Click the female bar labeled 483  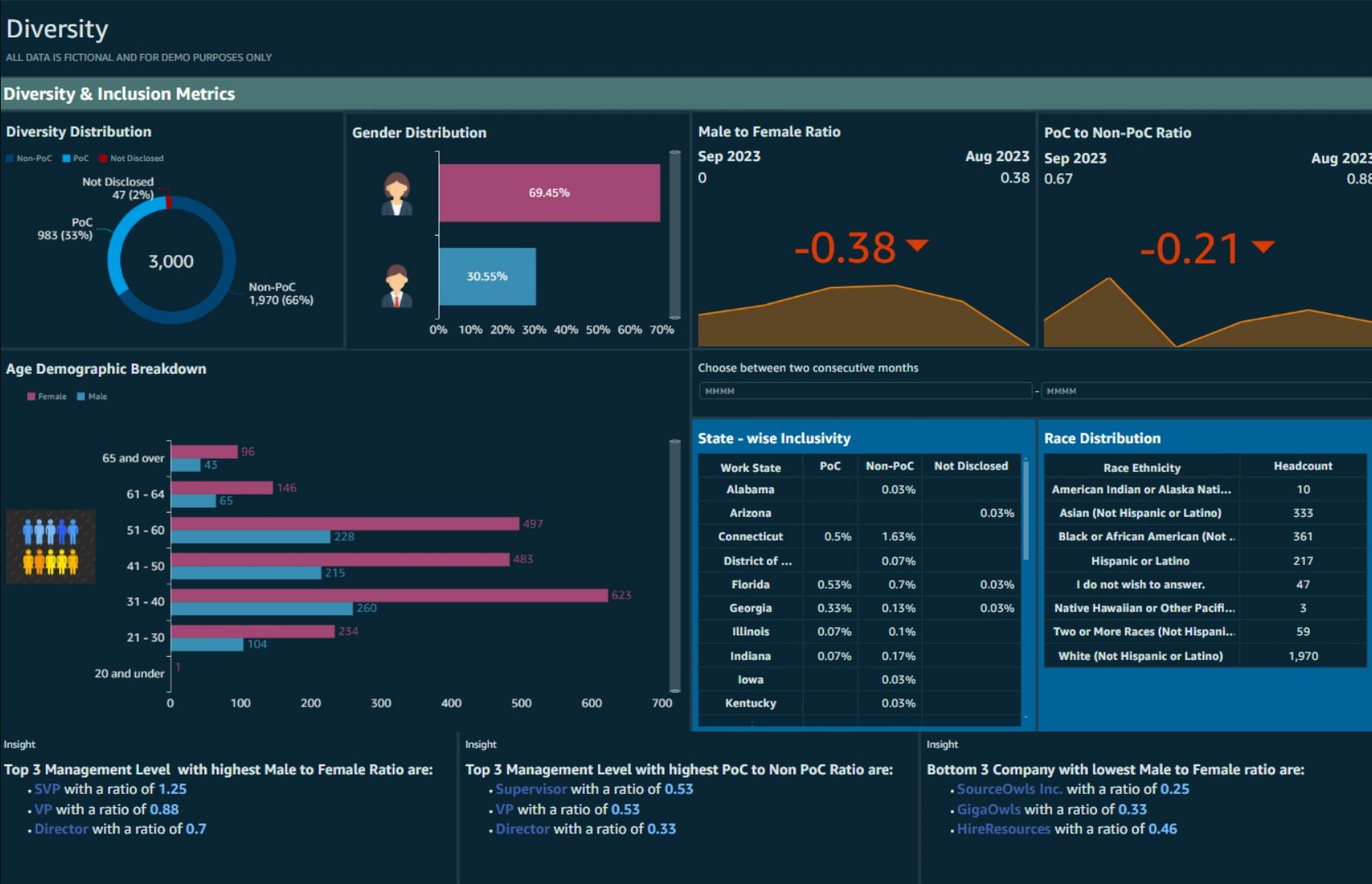340,559
